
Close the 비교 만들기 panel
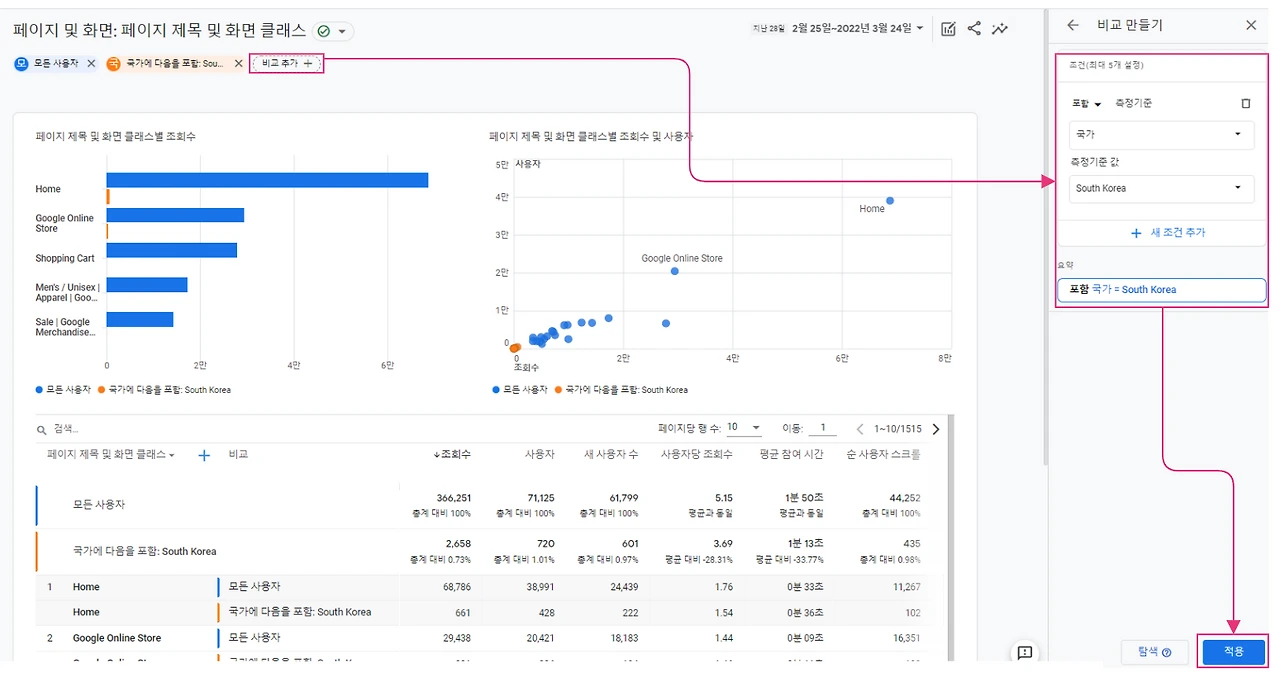[x=1251, y=25]
